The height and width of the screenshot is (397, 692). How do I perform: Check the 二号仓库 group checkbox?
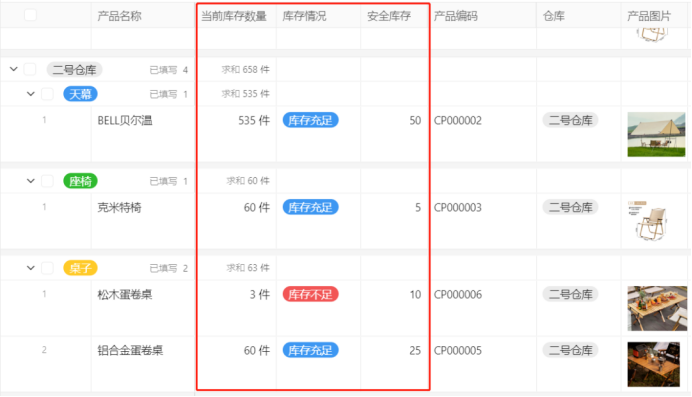point(30,69)
